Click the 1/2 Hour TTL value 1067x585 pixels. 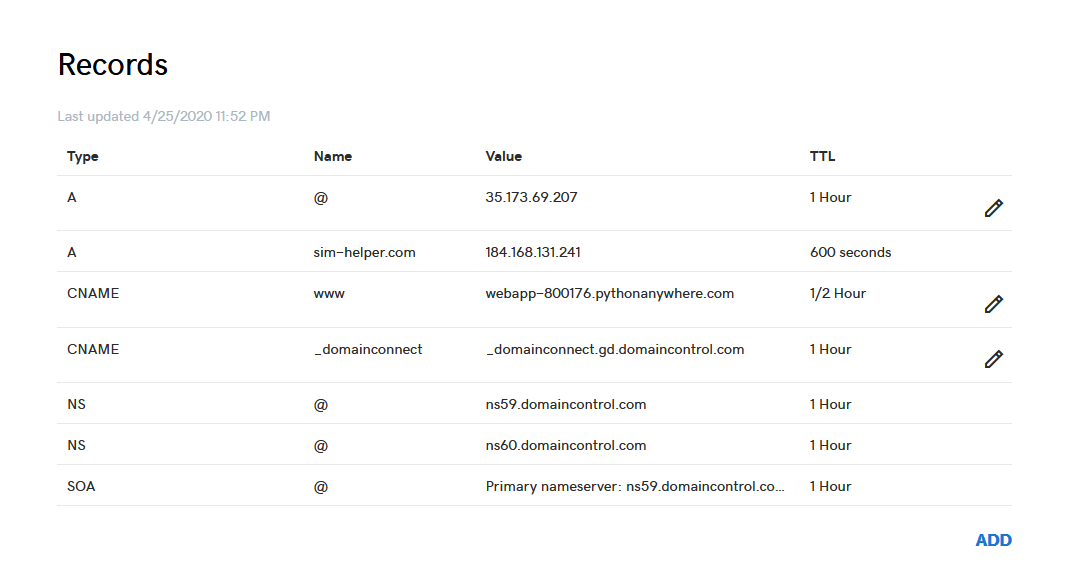pos(837,294)
